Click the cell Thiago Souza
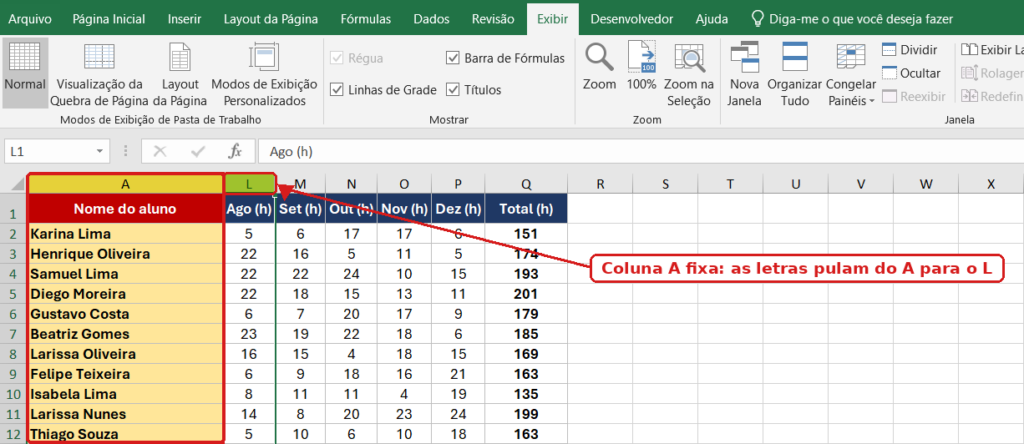The height and width of the screenshot is (444, 1024). pyautogui.click(x=125, y=434)
